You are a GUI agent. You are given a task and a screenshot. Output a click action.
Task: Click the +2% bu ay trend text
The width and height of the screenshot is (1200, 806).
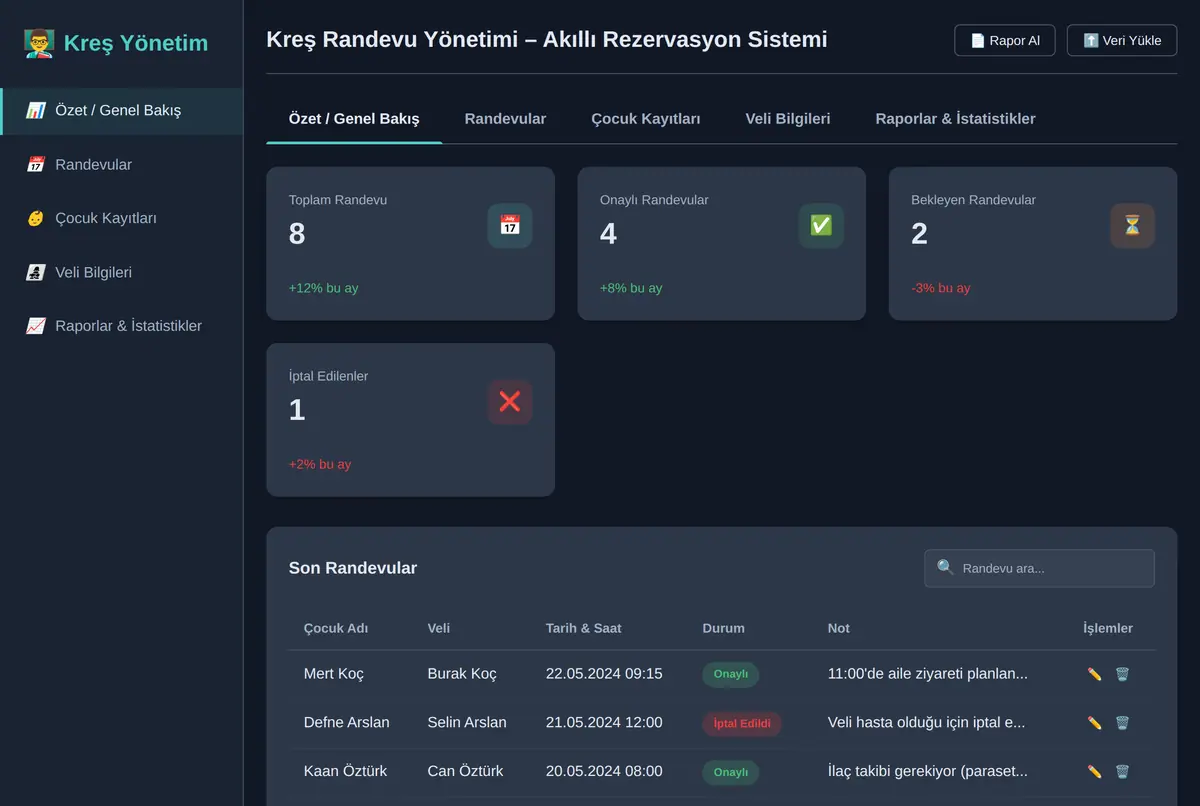click(x=320, y=464)
